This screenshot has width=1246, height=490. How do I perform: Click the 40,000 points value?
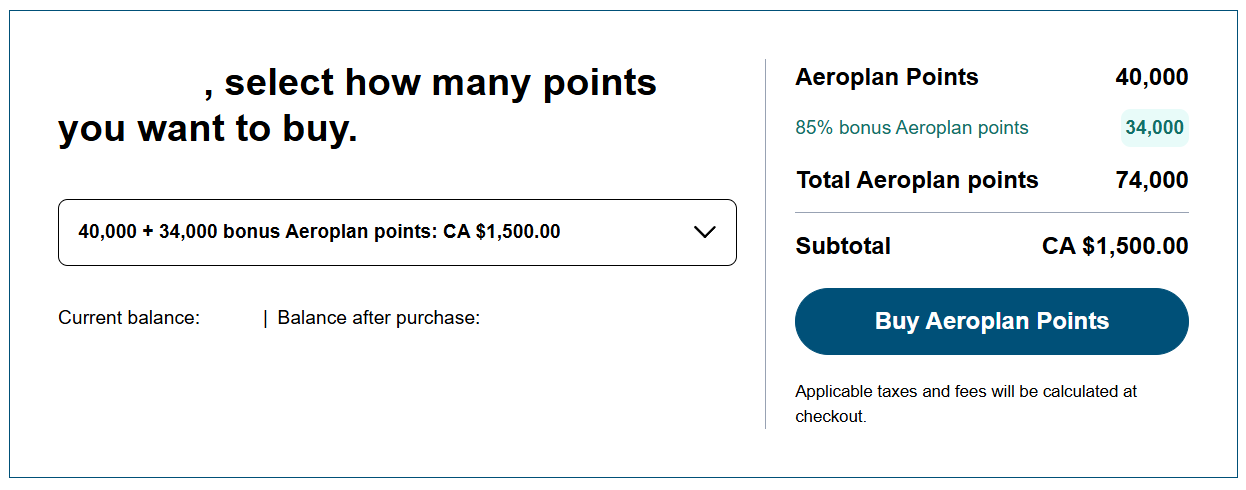pos(1151,77)
